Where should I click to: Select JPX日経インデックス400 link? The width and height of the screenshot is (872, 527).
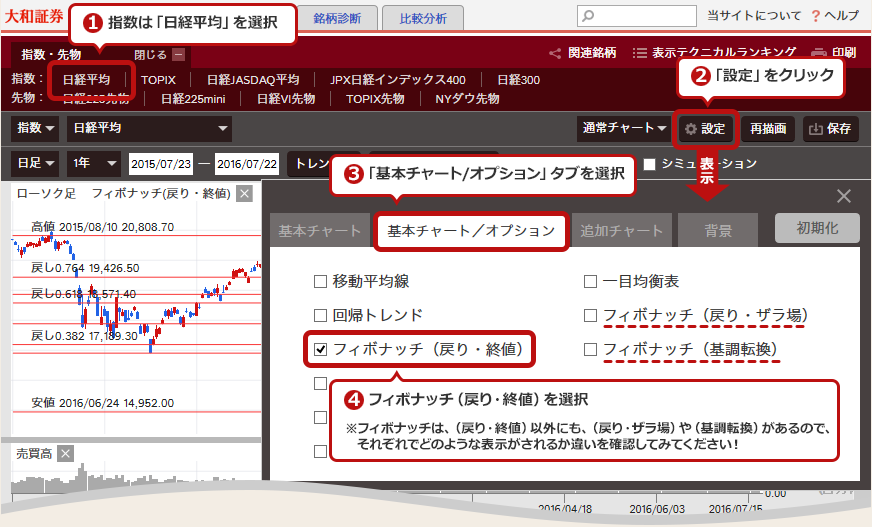tap(398, 80)
